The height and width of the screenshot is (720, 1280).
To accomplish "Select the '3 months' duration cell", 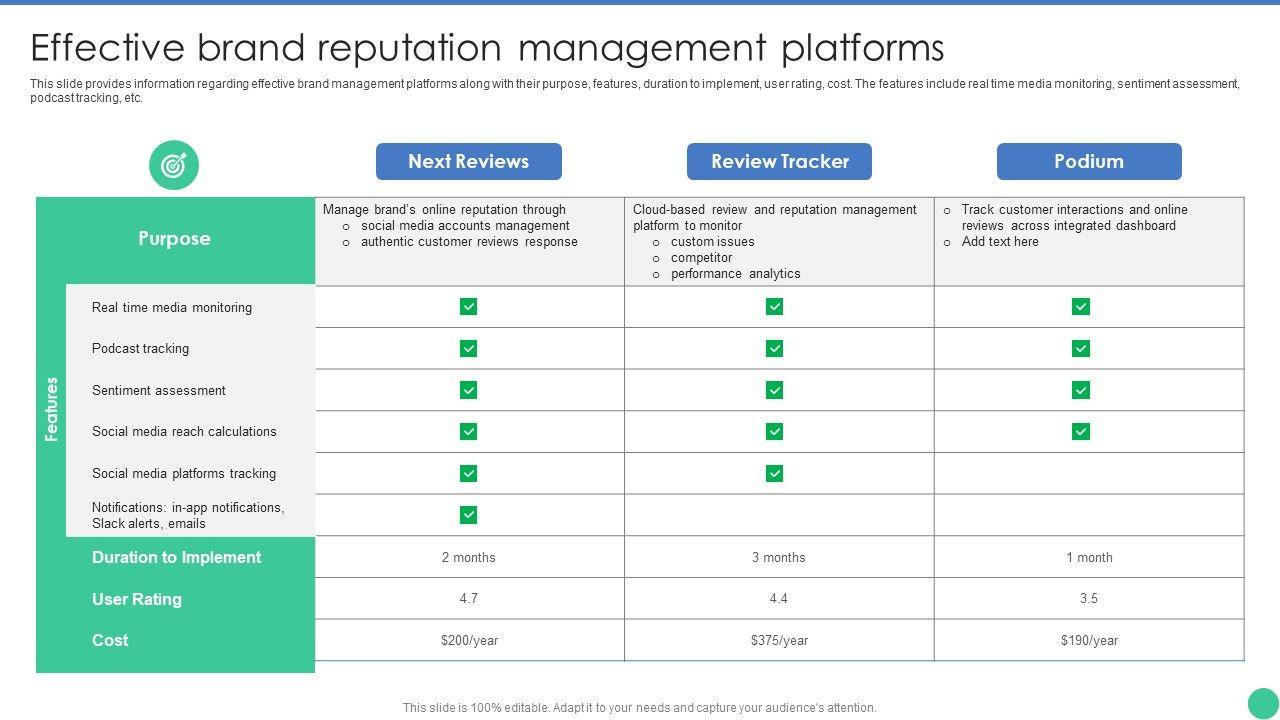I will pos(779,558).
